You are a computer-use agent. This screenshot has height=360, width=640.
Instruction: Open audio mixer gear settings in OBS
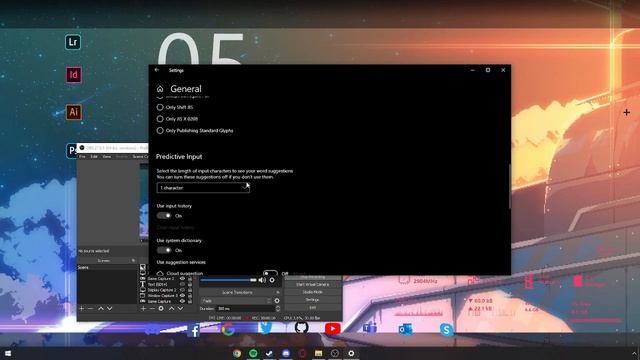[272, 280]
